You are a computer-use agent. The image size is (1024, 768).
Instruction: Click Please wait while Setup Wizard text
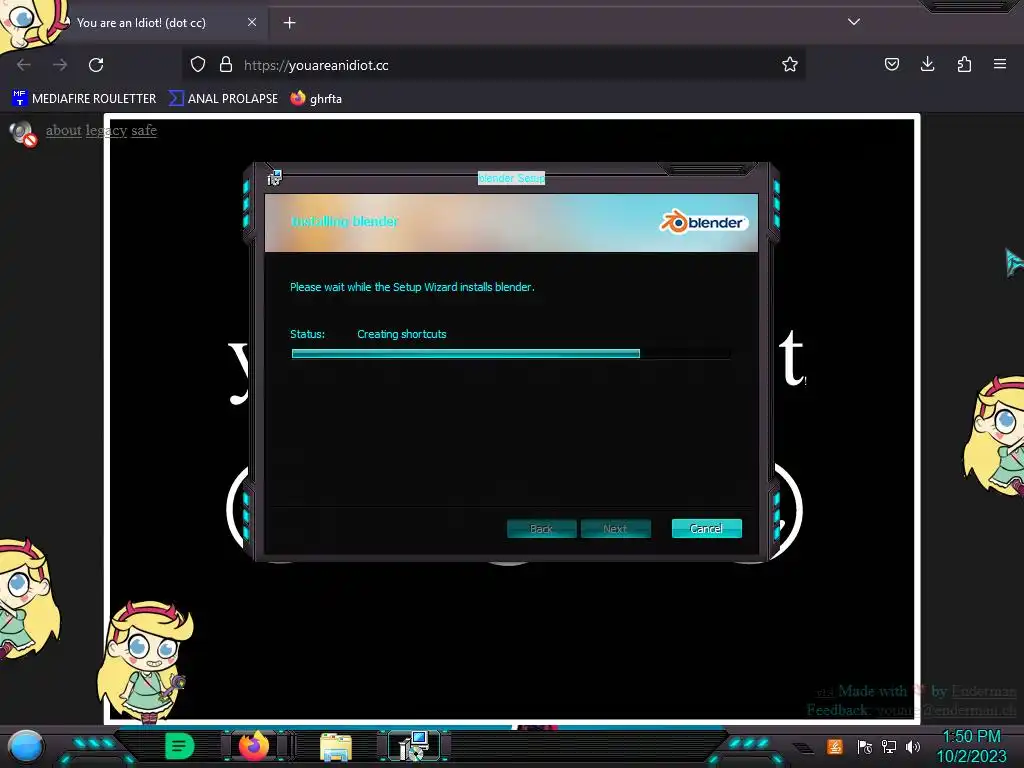[412, 287]
